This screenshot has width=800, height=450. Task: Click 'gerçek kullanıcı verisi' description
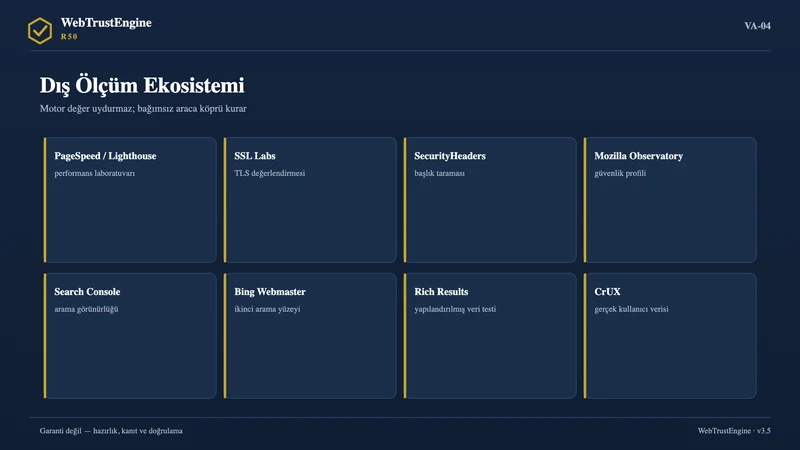631,309
